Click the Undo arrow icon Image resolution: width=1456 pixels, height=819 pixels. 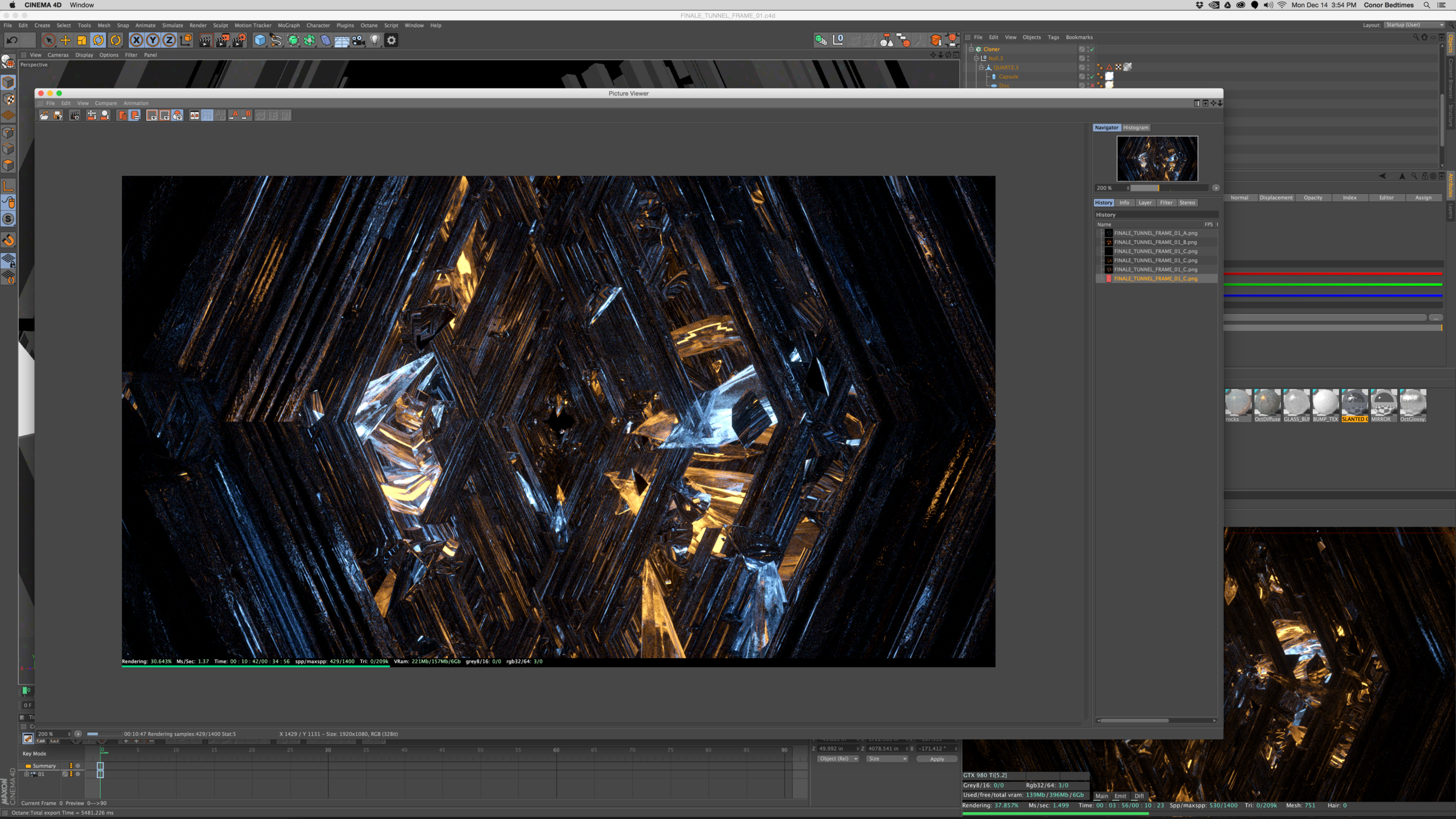tap(12, 40)
